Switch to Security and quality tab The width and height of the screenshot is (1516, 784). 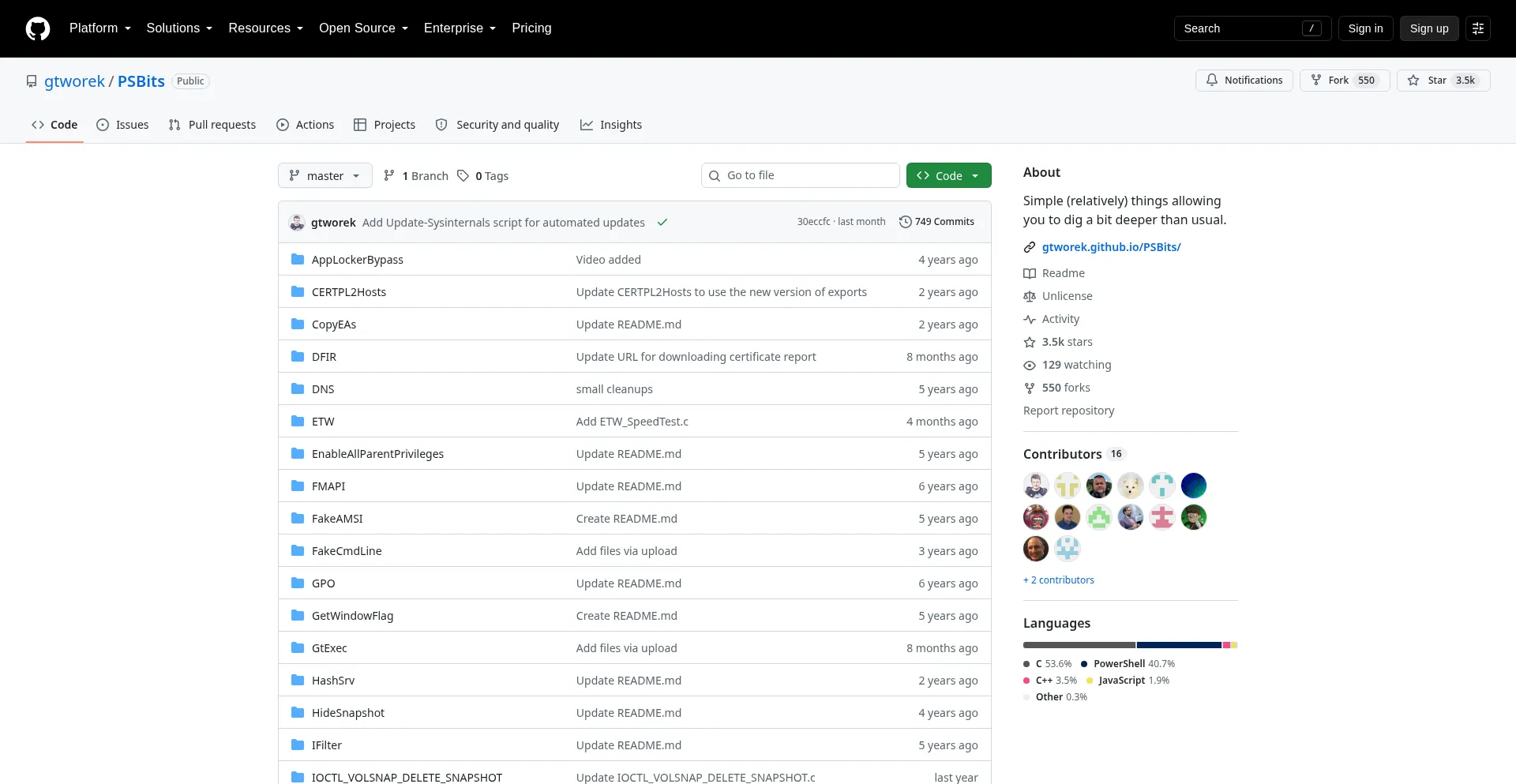tap(497, 125)
